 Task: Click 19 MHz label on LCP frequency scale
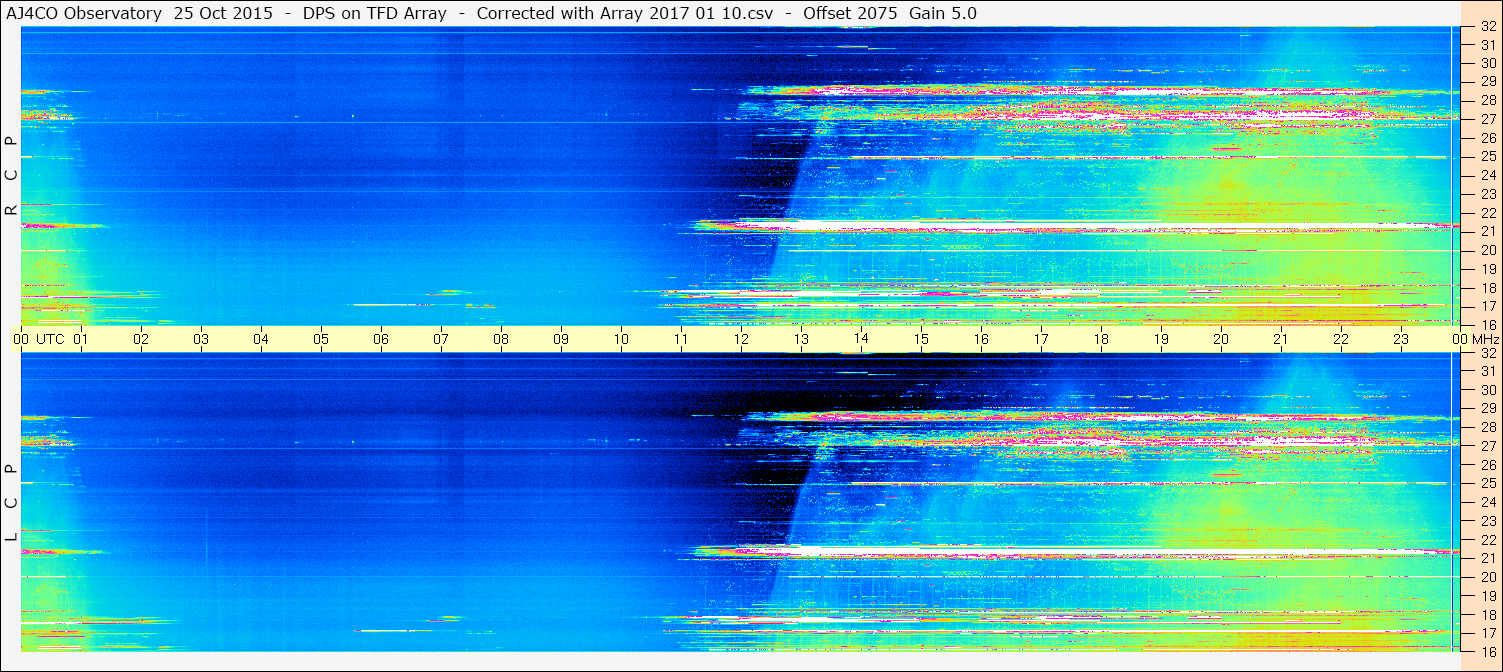coord(1487,595)
